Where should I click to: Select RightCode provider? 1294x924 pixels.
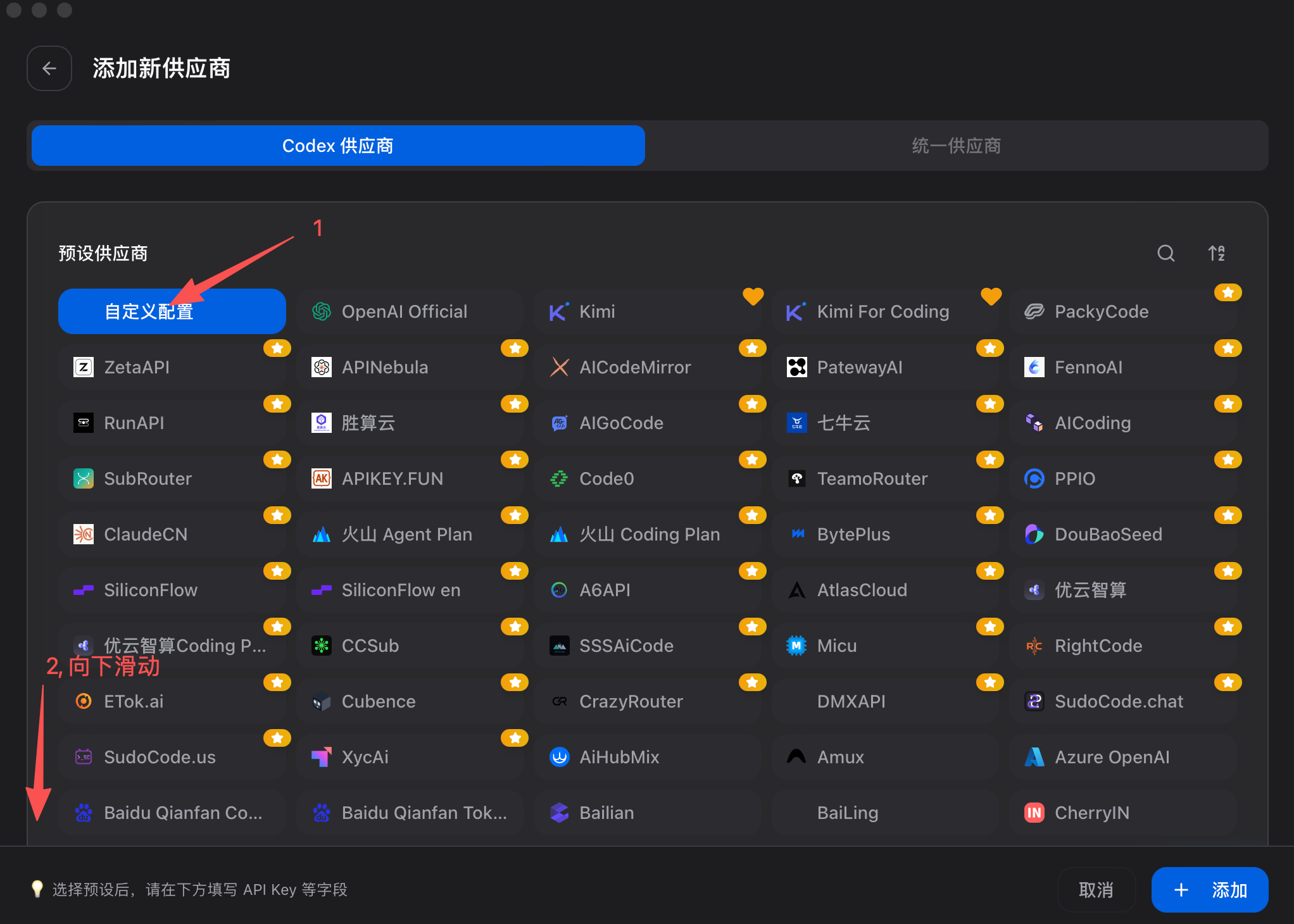pyautogui.click(x=1123, y=646)
